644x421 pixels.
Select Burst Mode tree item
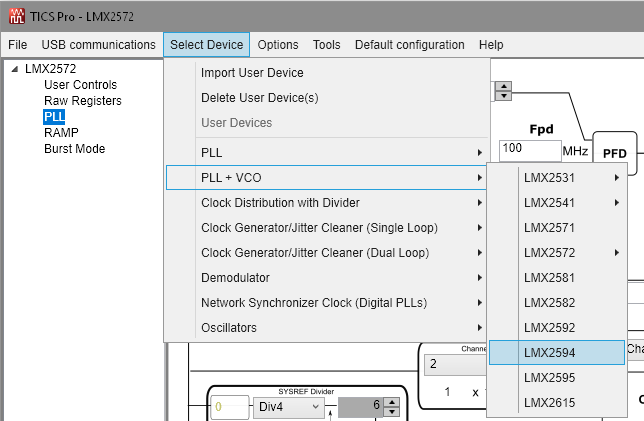click(74, 149)
